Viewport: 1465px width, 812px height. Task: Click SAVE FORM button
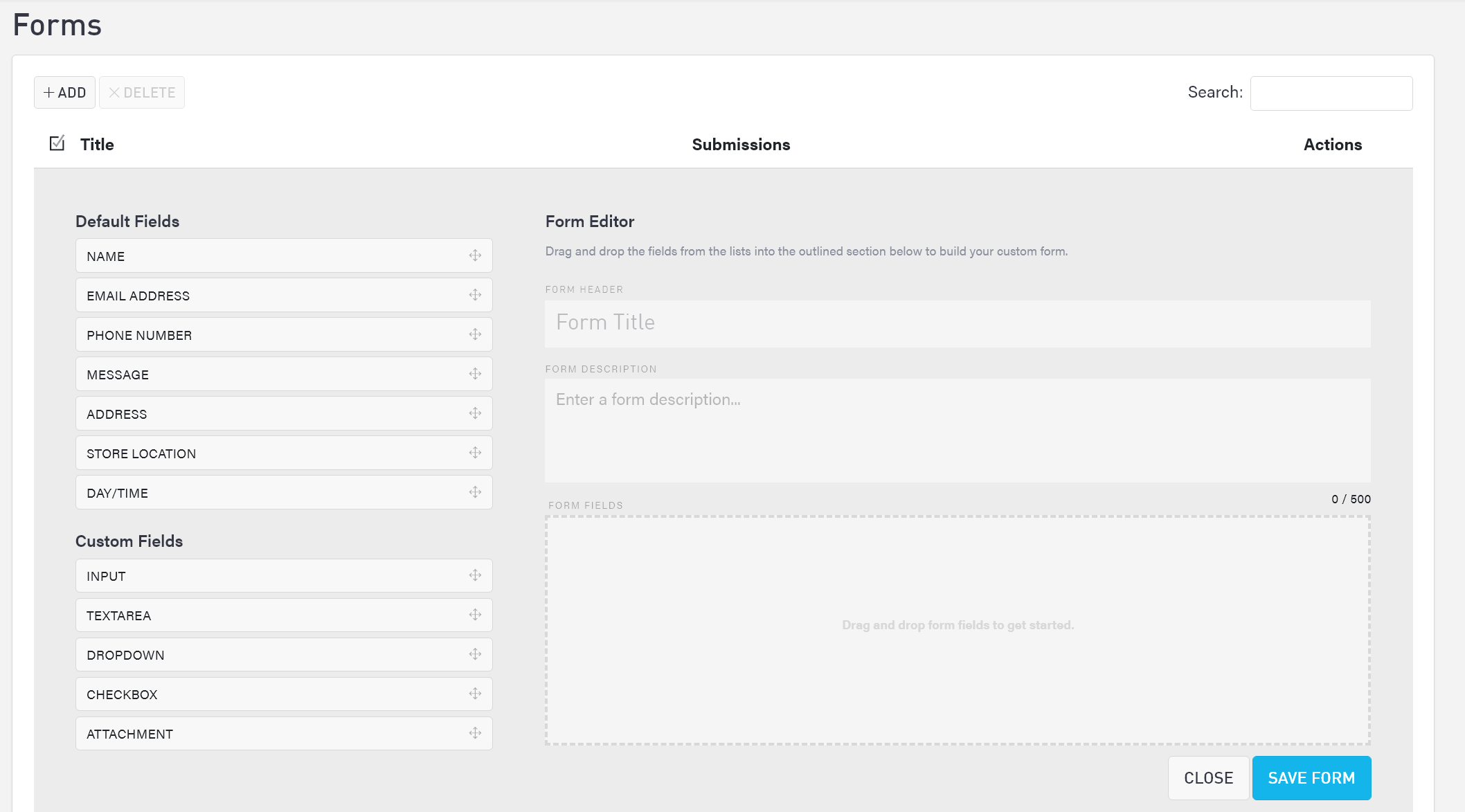pyautogui.click(x=1311, y=778)
